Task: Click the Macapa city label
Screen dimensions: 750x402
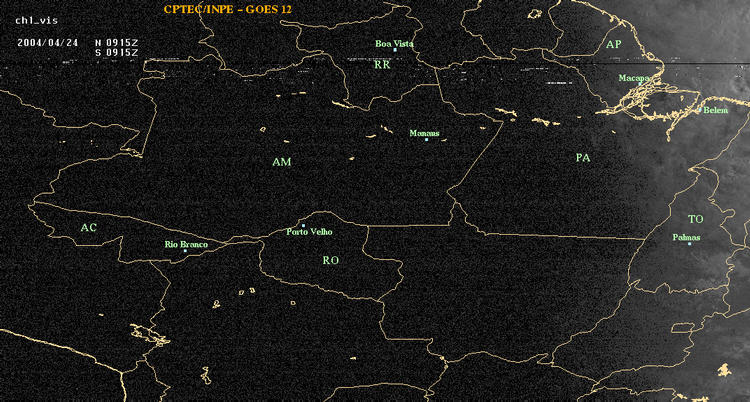Action: (x=634, y=78)
